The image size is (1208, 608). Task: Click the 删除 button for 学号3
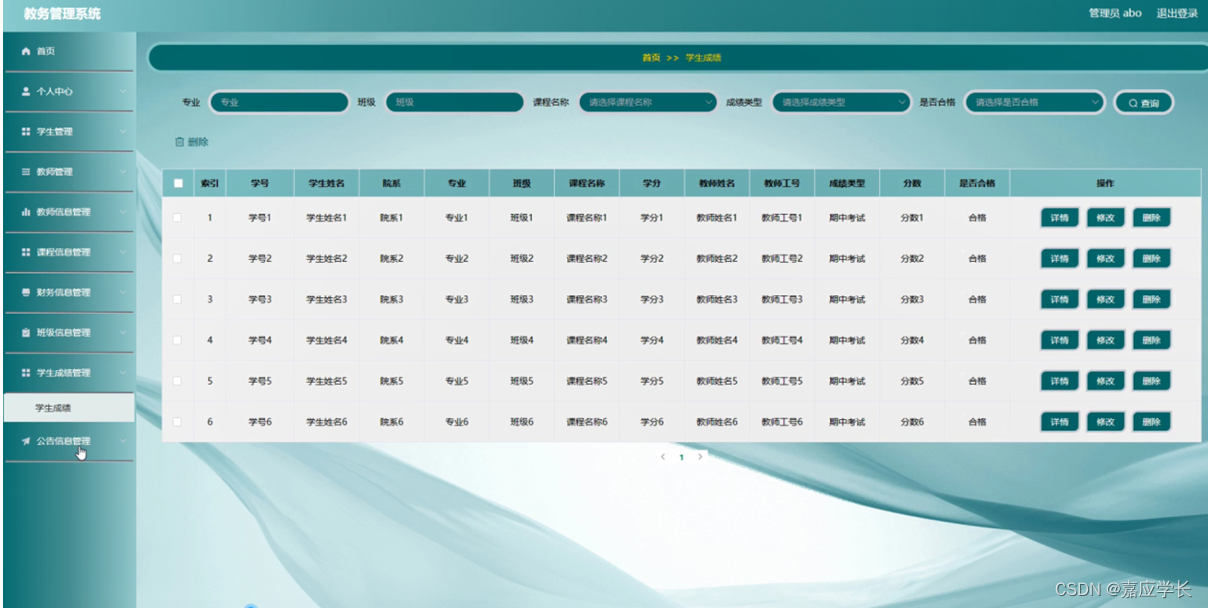click(x=1151, y=300)
